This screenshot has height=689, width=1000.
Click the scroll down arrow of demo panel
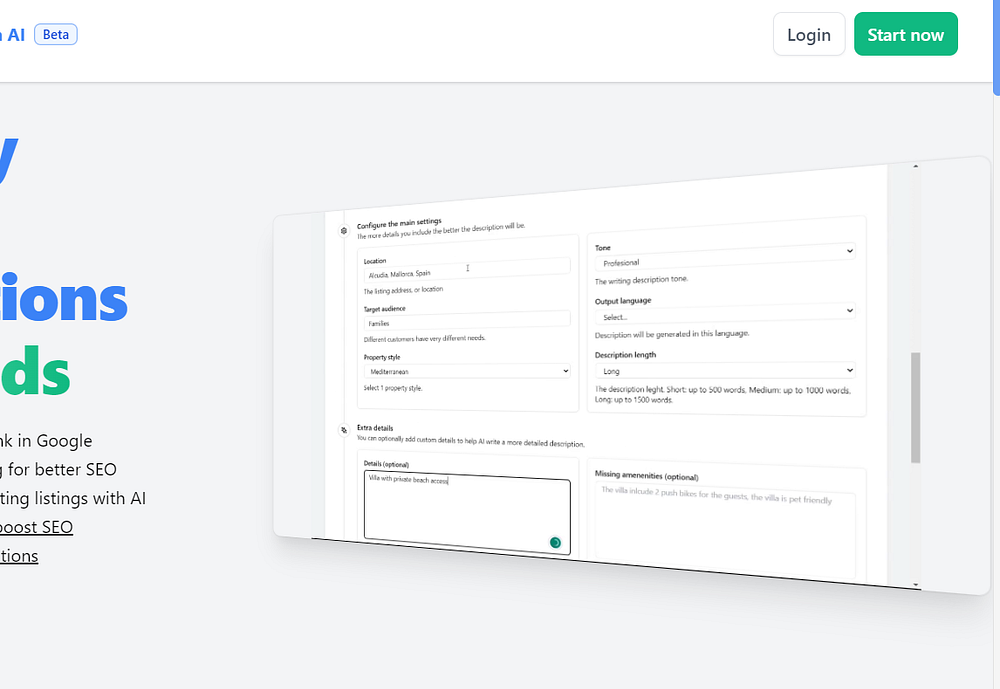[916, 584]
